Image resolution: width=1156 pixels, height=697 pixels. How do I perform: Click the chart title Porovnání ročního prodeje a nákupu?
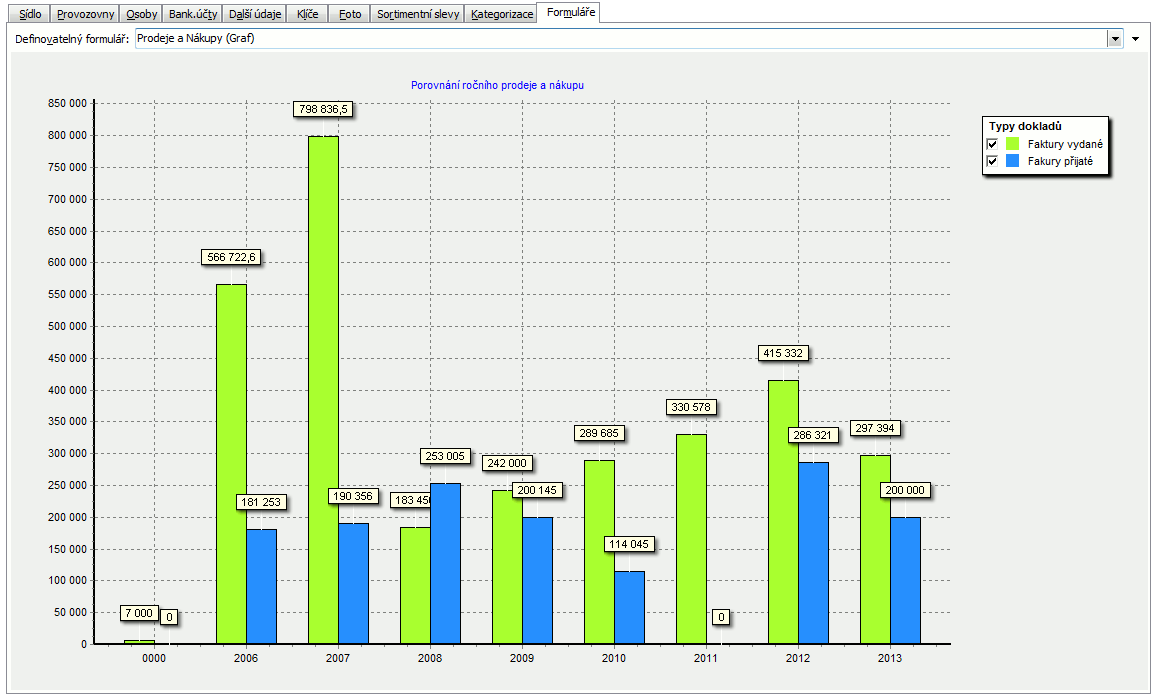(497, 86)
